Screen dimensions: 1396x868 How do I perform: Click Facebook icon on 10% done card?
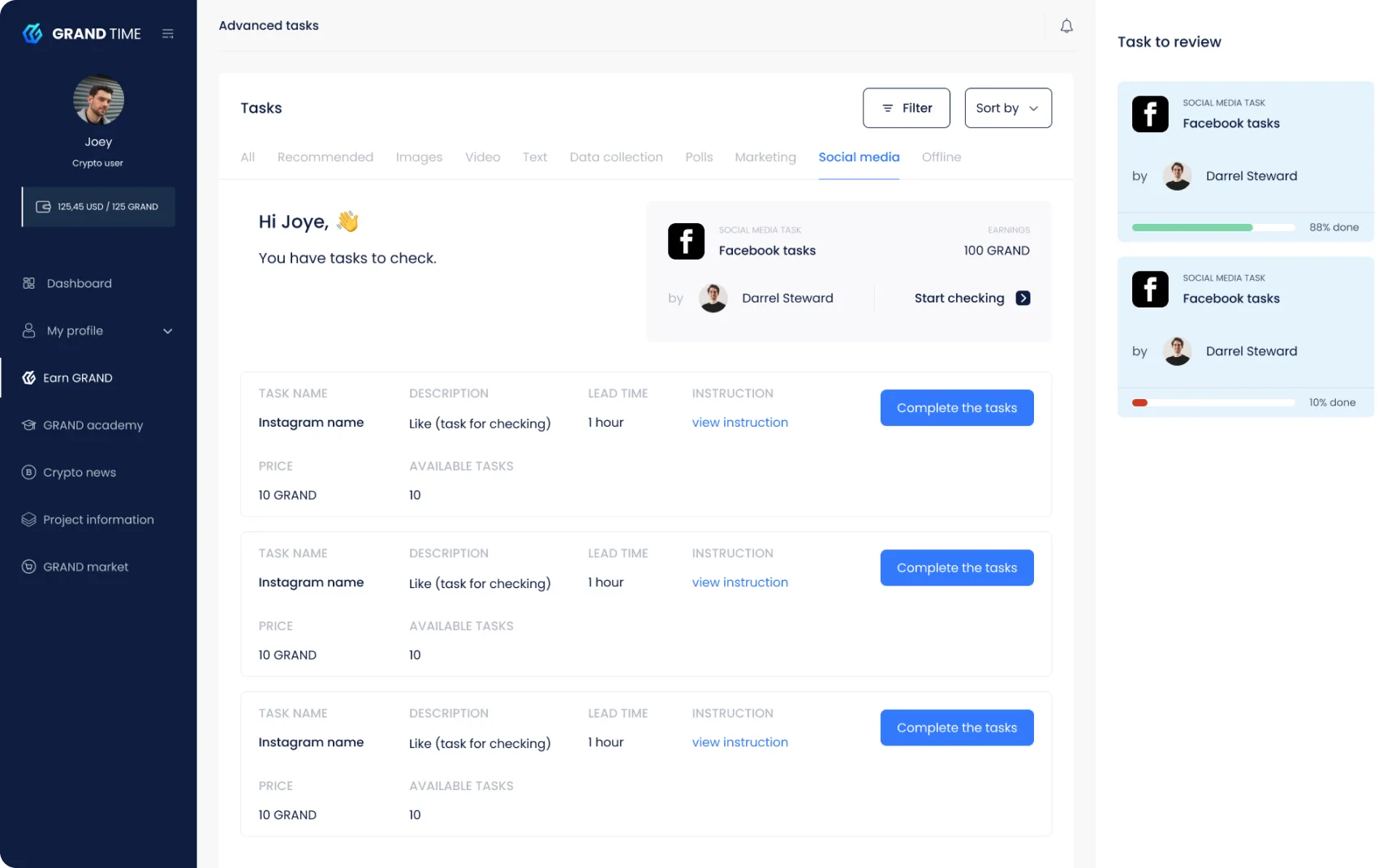click(1150, 290)
